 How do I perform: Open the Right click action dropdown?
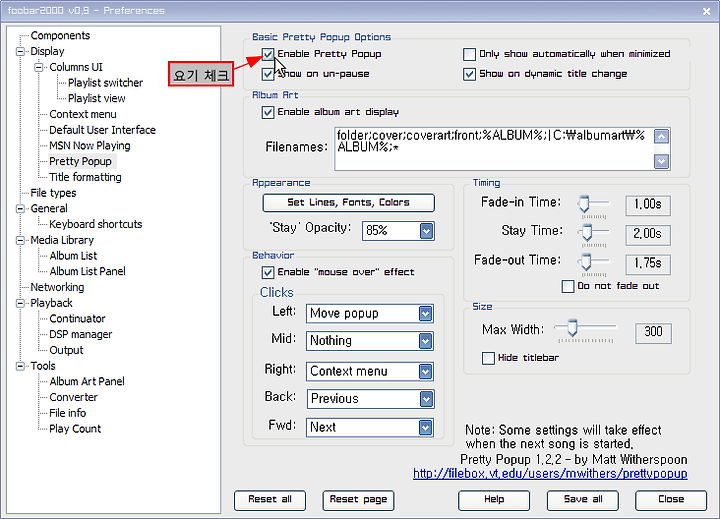click(426, 372)
